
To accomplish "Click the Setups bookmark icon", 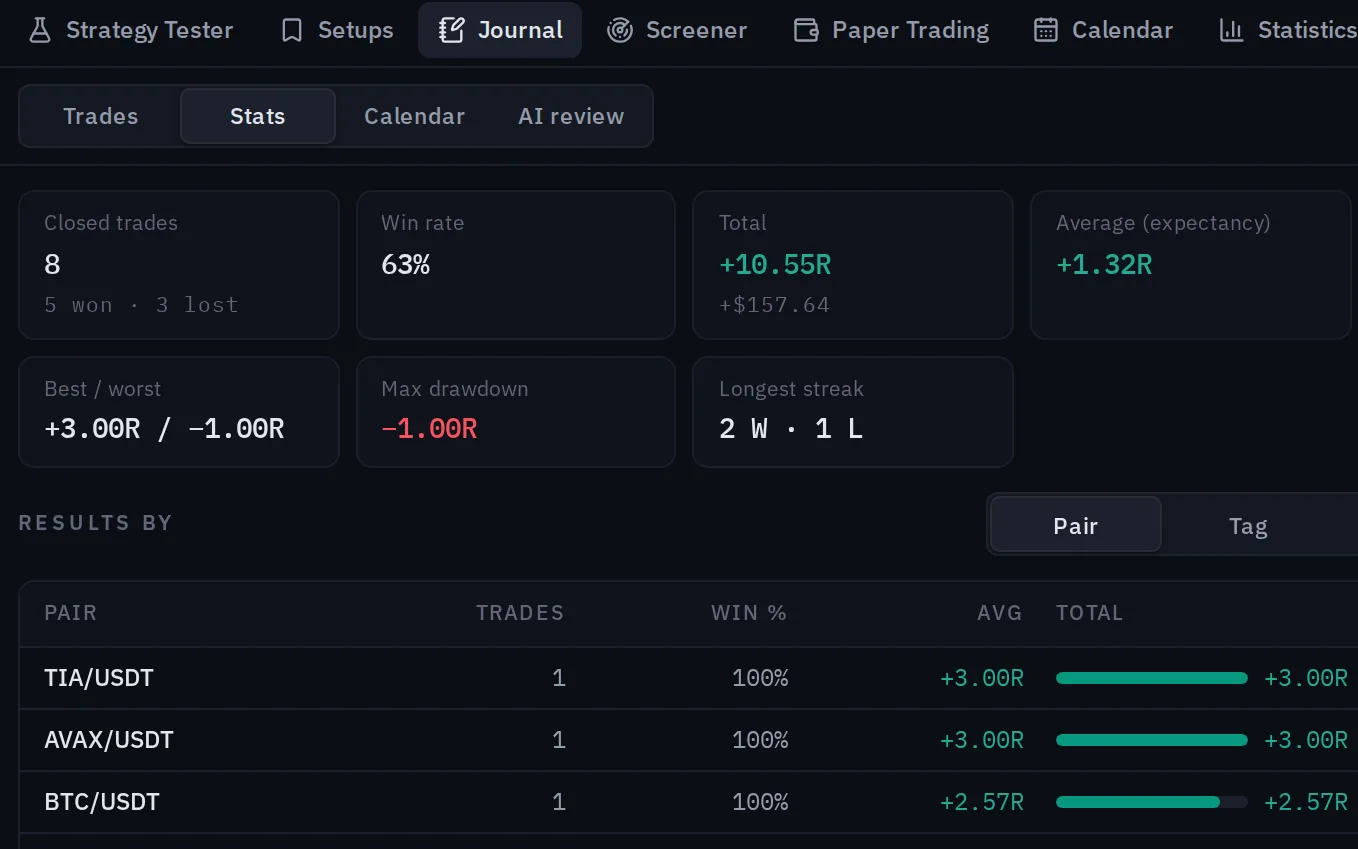I will [x=292, y=30].
